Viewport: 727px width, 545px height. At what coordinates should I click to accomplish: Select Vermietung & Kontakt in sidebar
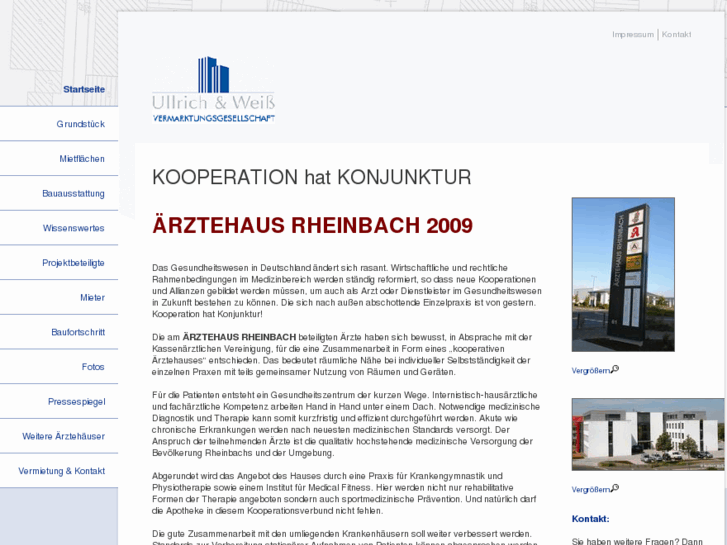point(62,471)
